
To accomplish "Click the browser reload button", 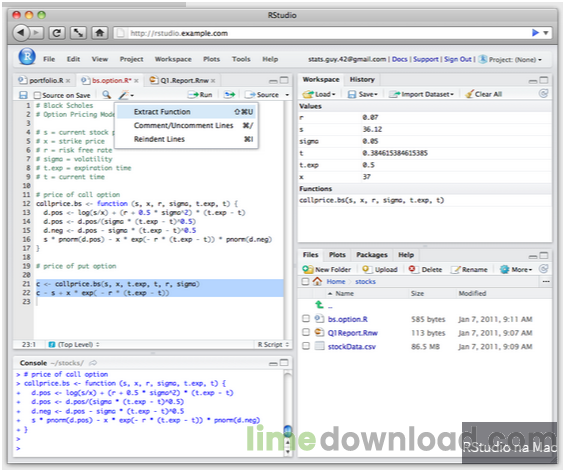I will 56,33.
